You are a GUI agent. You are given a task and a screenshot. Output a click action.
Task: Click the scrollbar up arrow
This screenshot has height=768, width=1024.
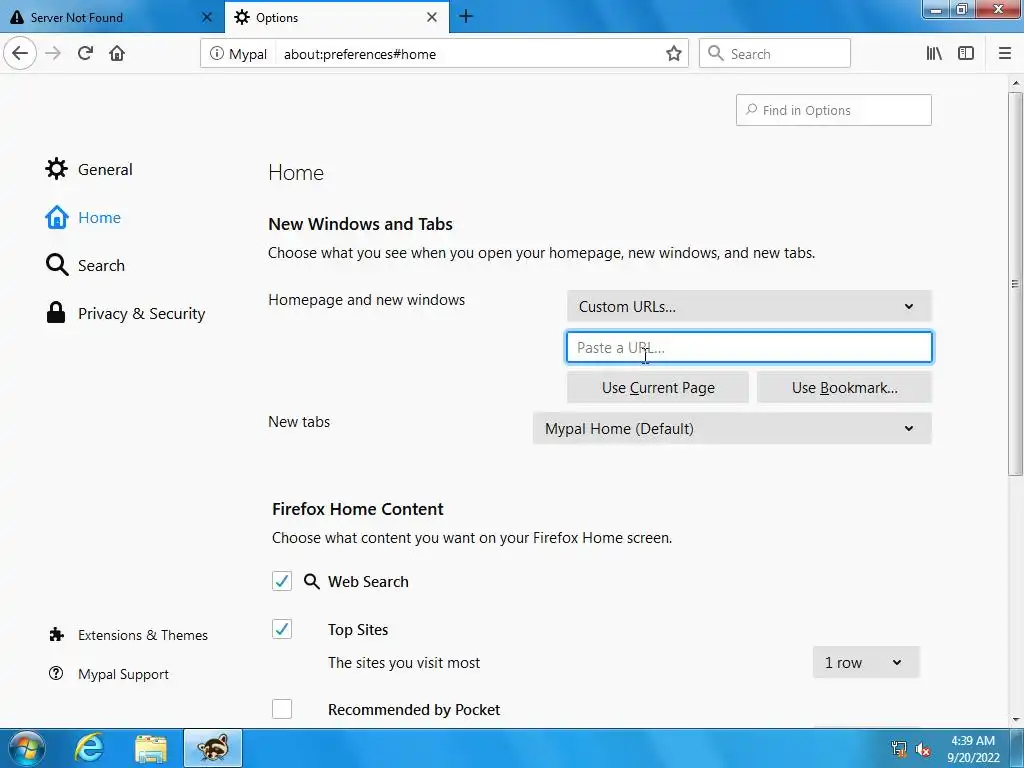point(1015,84)
